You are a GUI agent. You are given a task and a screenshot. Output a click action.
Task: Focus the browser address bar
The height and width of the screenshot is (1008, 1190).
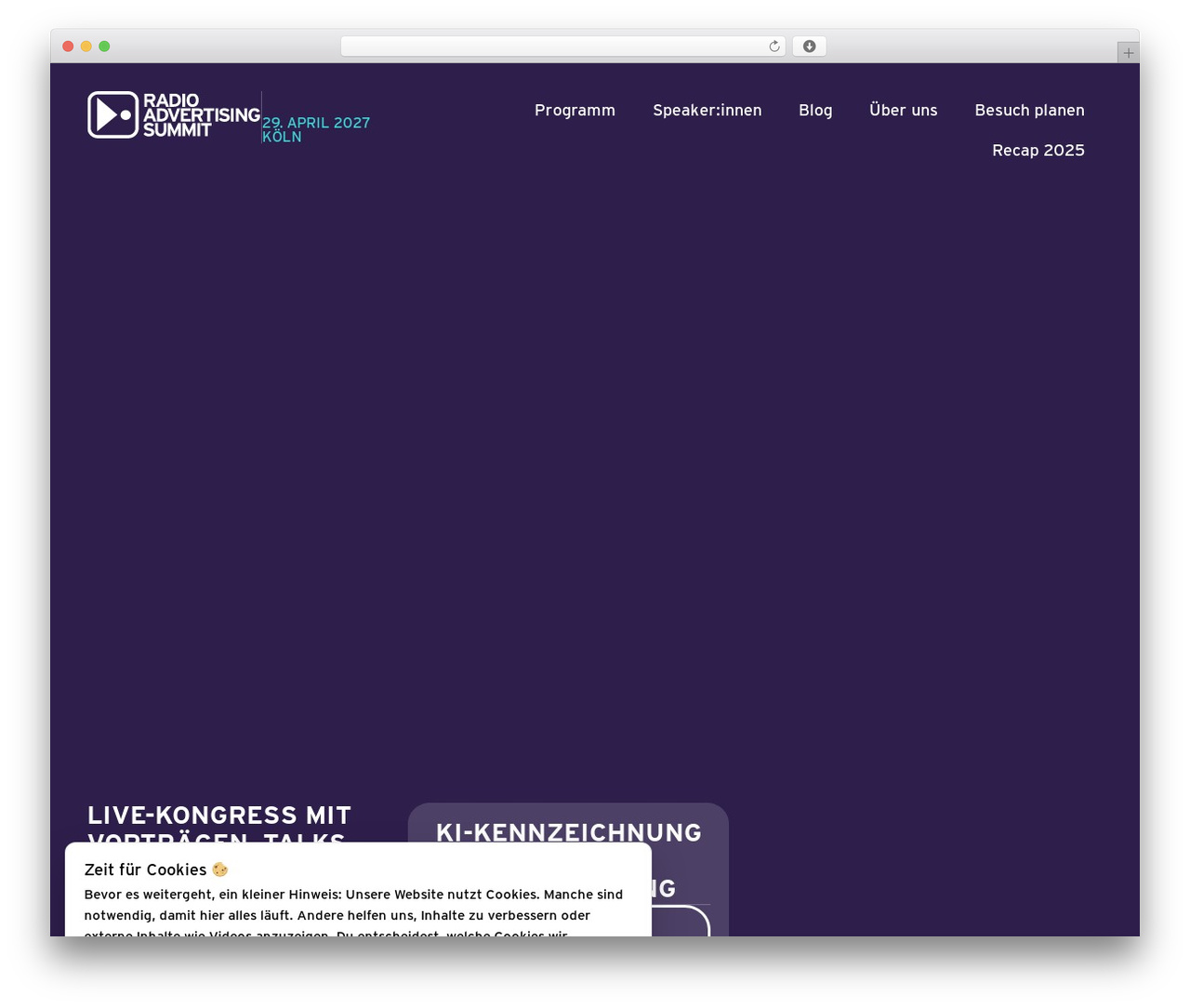coord(563,46)
